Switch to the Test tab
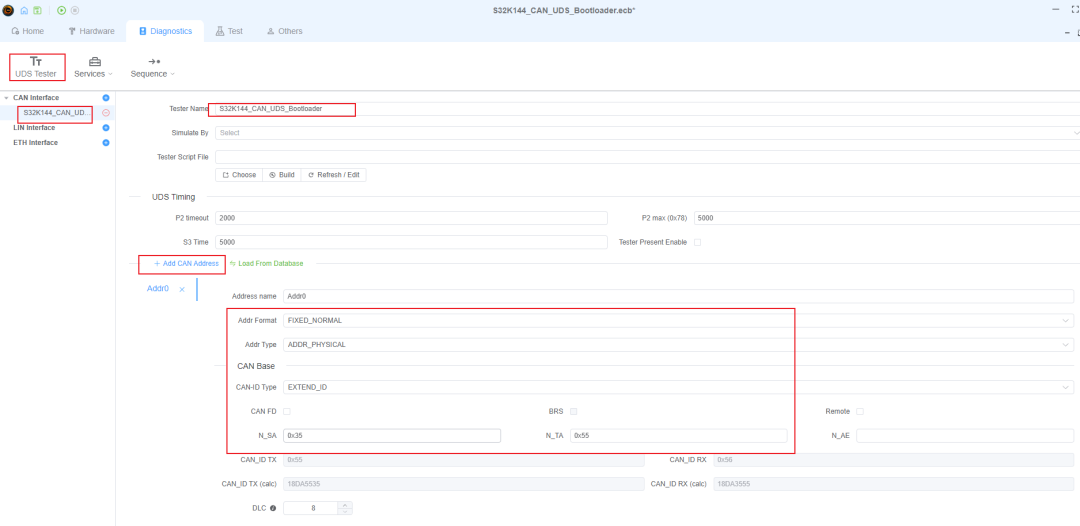The width and height of the screenshot is (1080, 526). (229, 31)
